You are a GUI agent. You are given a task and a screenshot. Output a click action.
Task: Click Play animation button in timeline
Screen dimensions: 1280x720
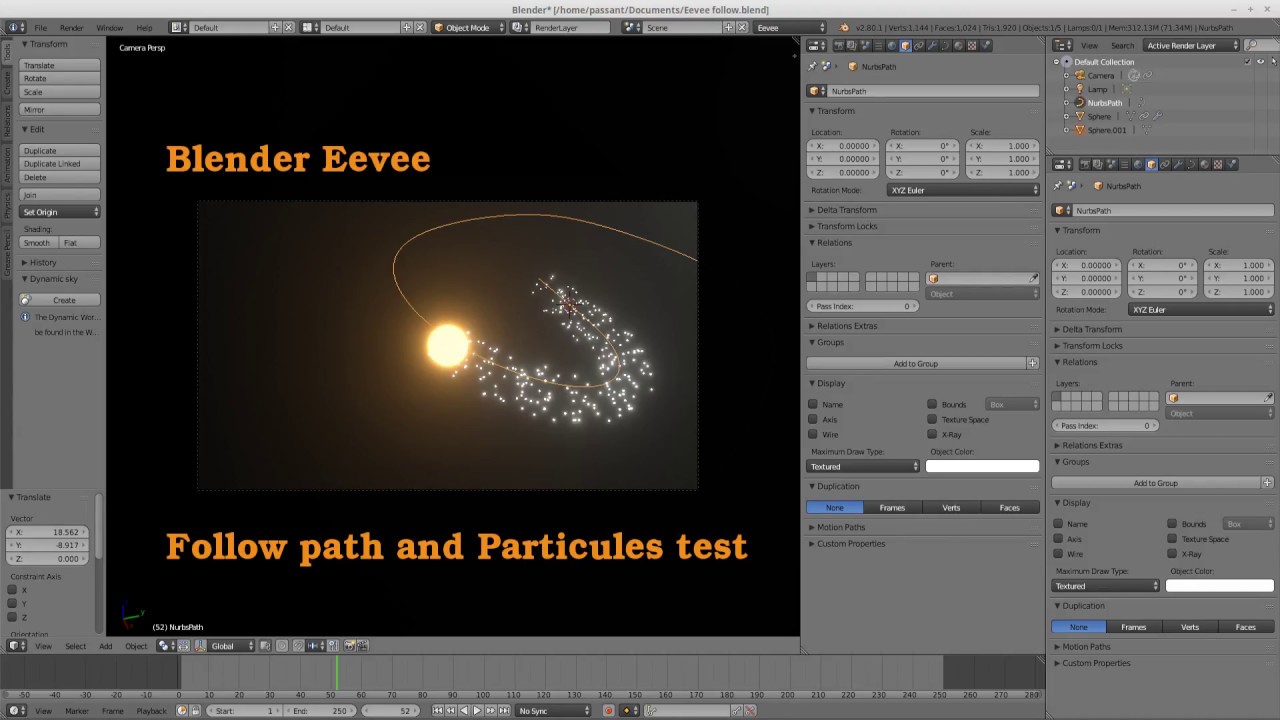tap(476, 711)
